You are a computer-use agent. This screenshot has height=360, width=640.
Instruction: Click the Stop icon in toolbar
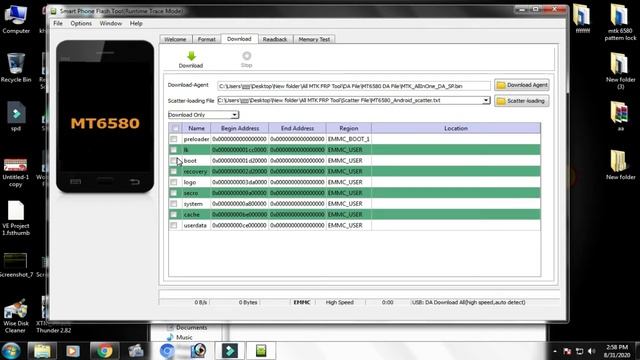coord(247,56)
